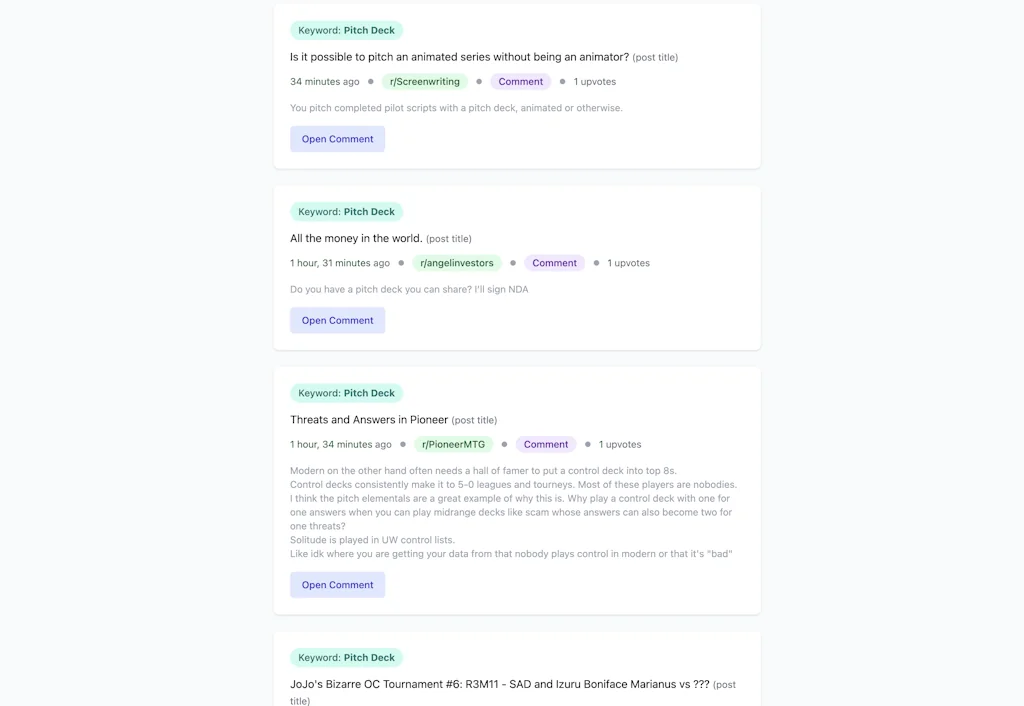Select the Pitch Deck keyword on the JoJo's tournament card

pyautogui.click(x=346, y=657)
